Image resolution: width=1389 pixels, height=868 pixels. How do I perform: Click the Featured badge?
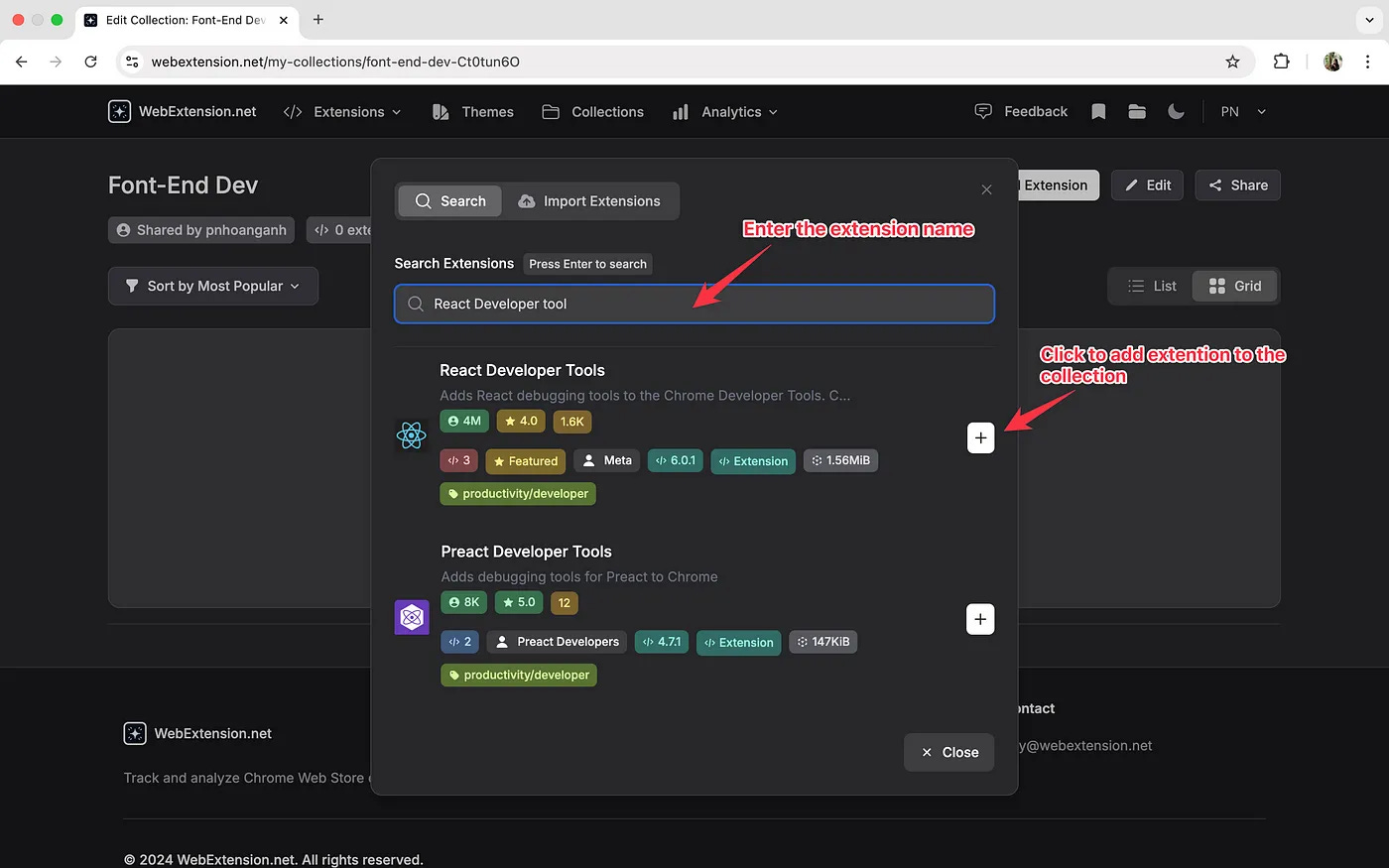(526, 461)
